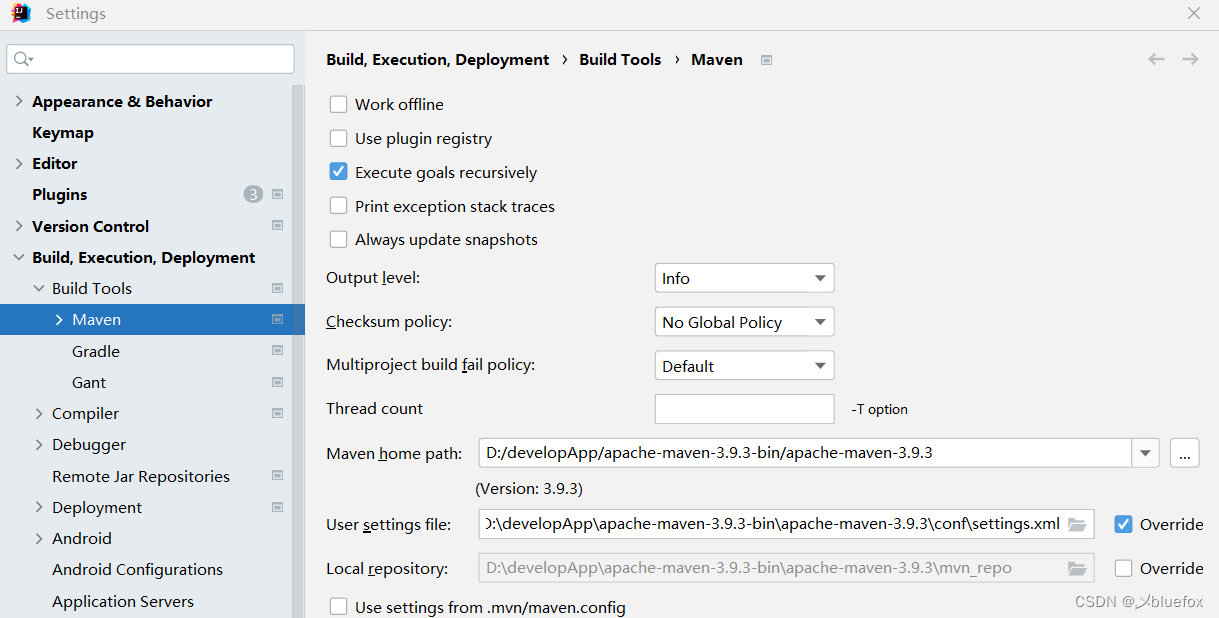Image resolution: width=1219 pixels, height=618 pixels.
Task: Select Keymap in settings tree
Action: (x=63, y=132)
